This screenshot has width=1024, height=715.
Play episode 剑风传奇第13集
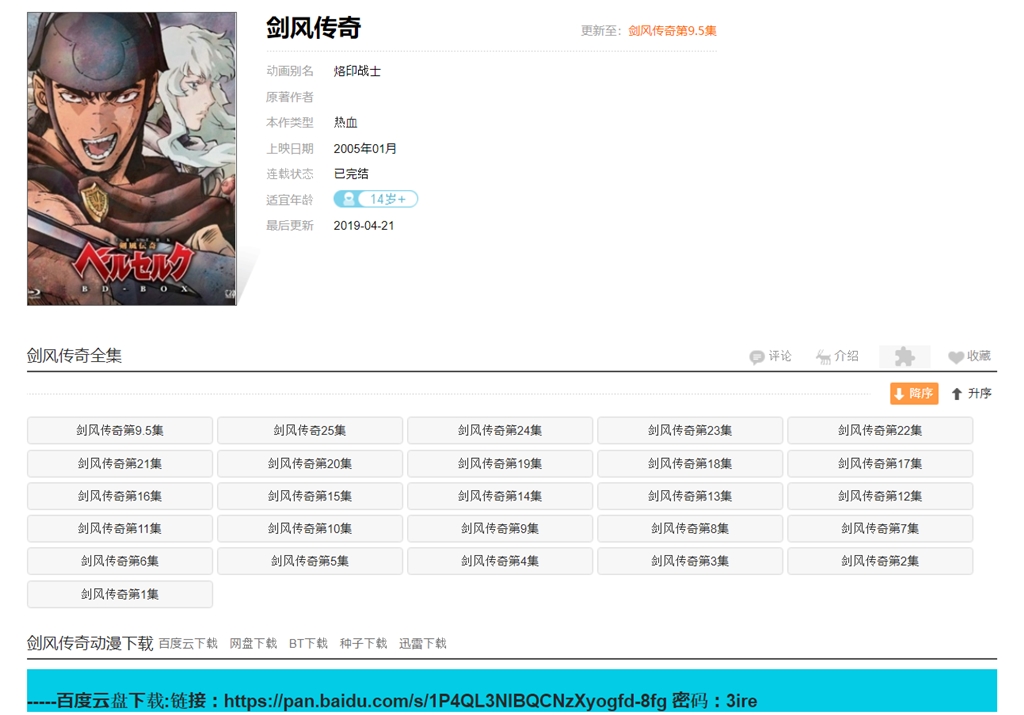point(690,496)
